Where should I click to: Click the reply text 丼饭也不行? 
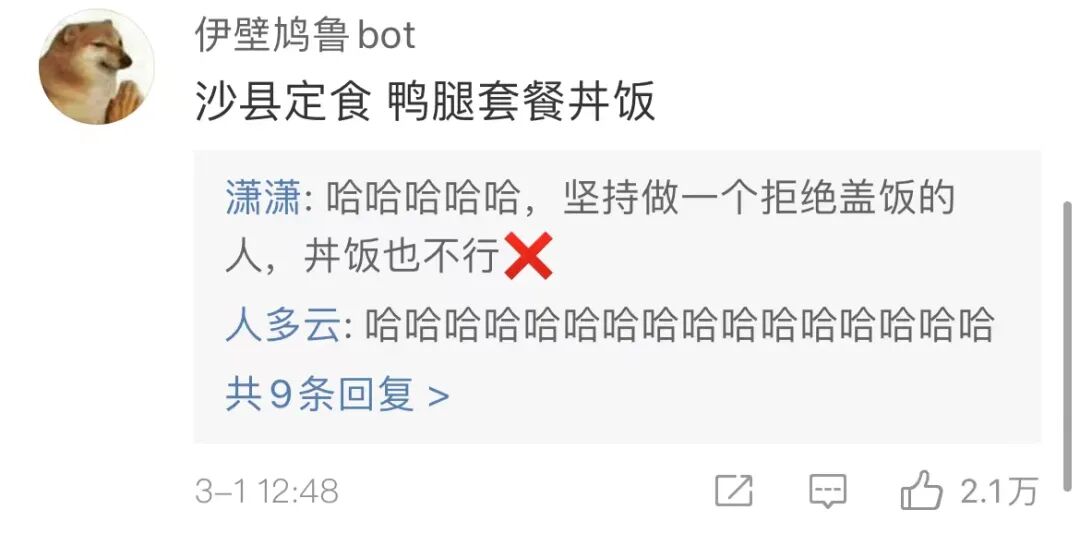point(402,258)
